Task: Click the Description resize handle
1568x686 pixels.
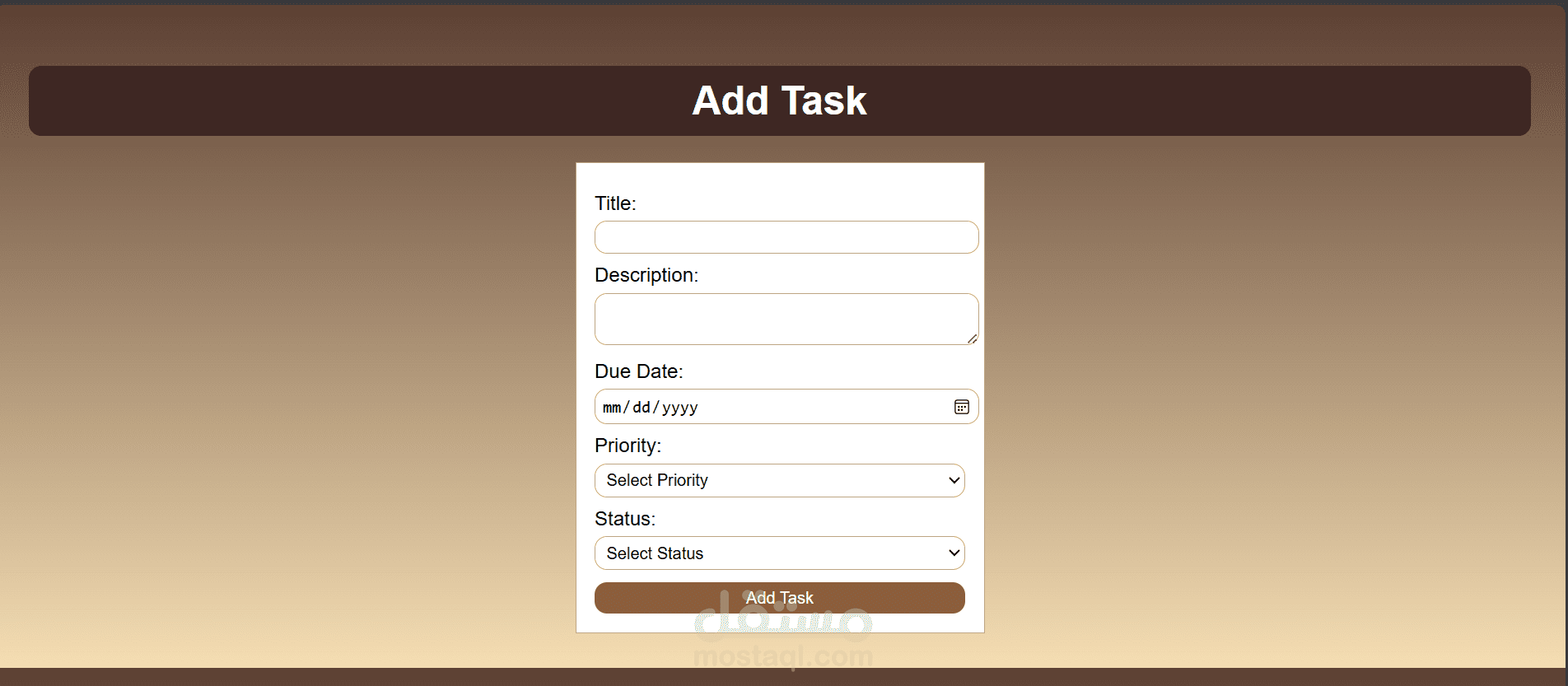Action: click(973, 338)
